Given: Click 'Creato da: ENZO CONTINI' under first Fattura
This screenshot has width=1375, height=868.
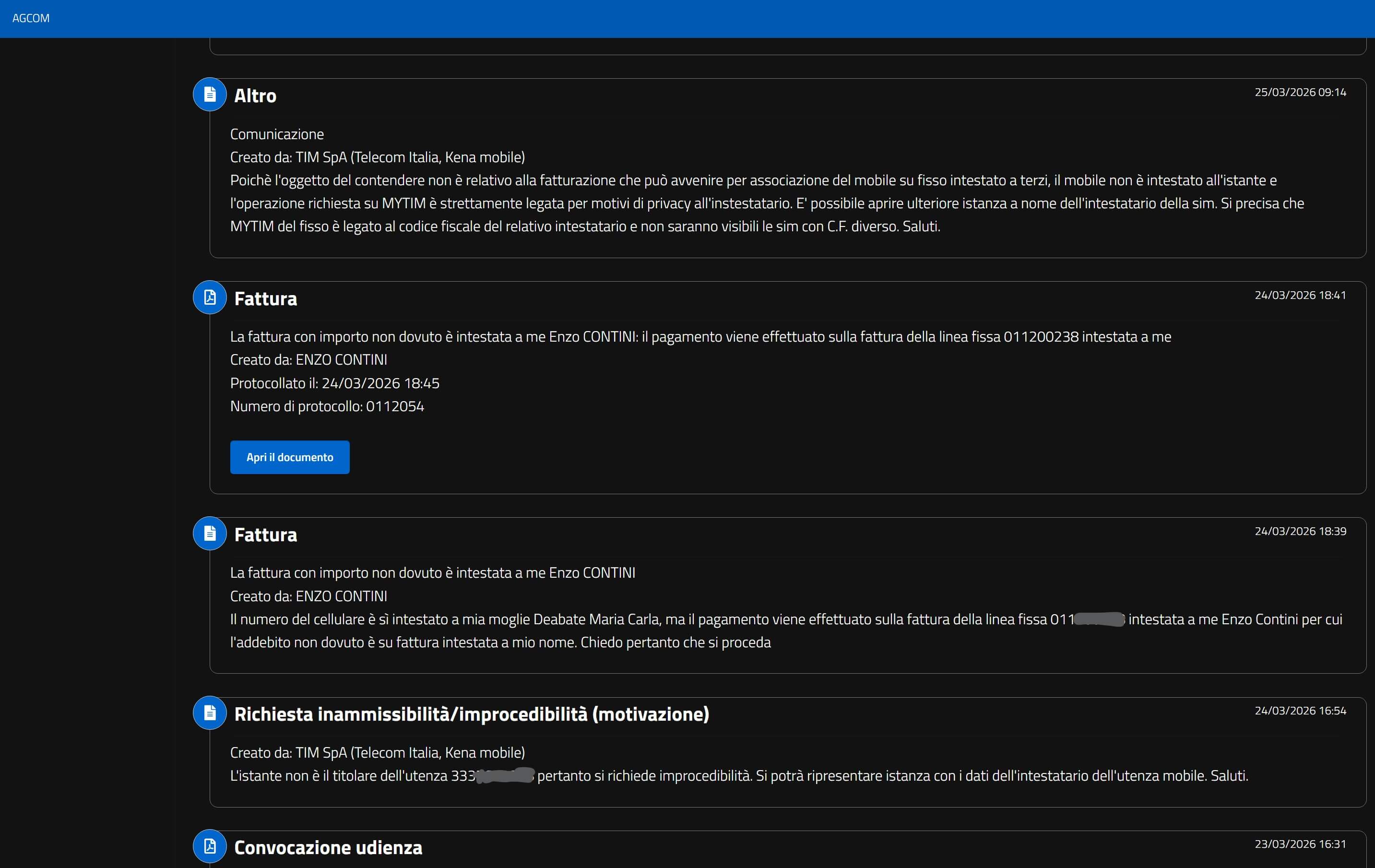Looking at the screenshot, I should pos(308,360).
